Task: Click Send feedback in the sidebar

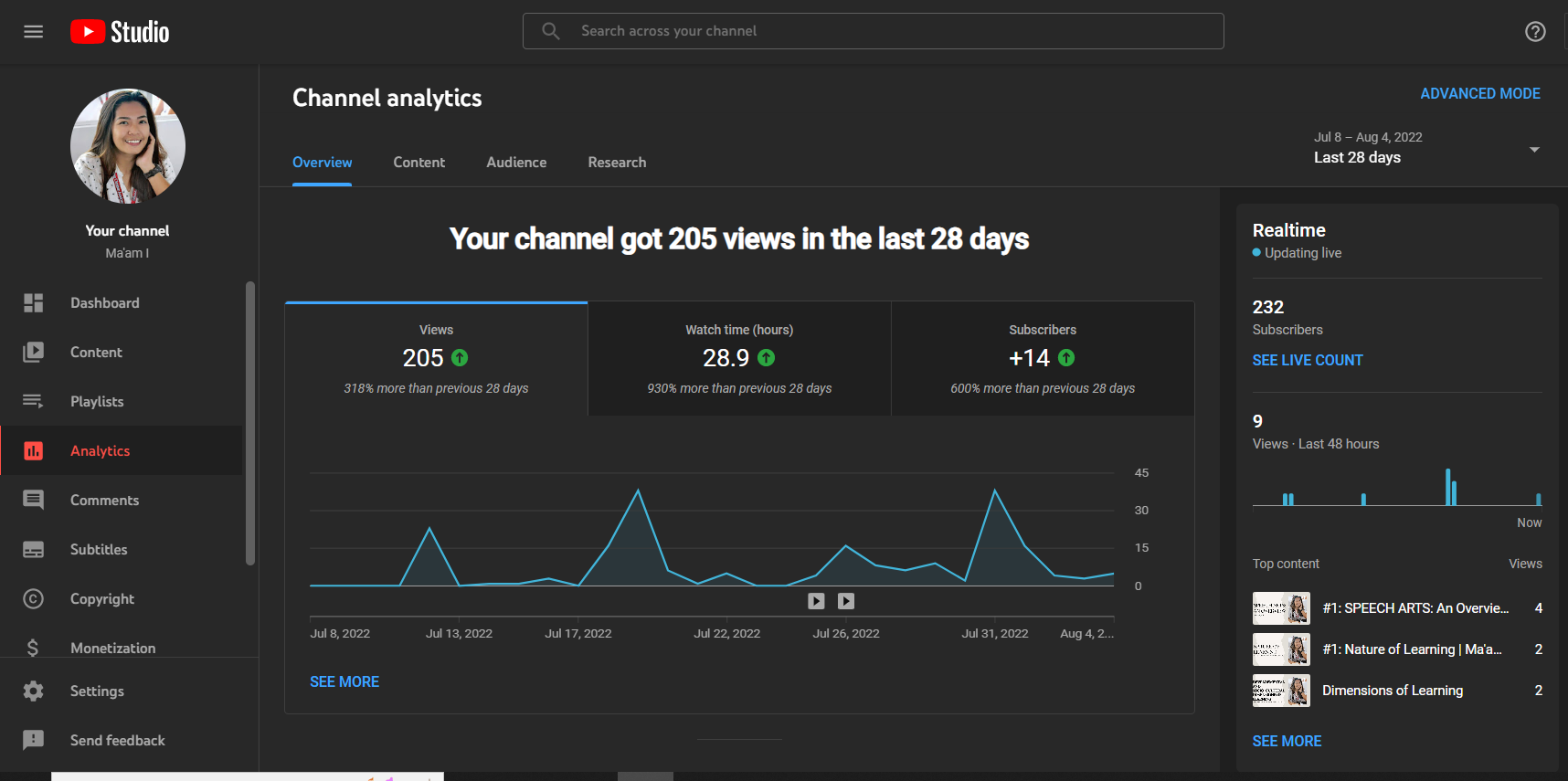Action: click(x=122, y=741)
